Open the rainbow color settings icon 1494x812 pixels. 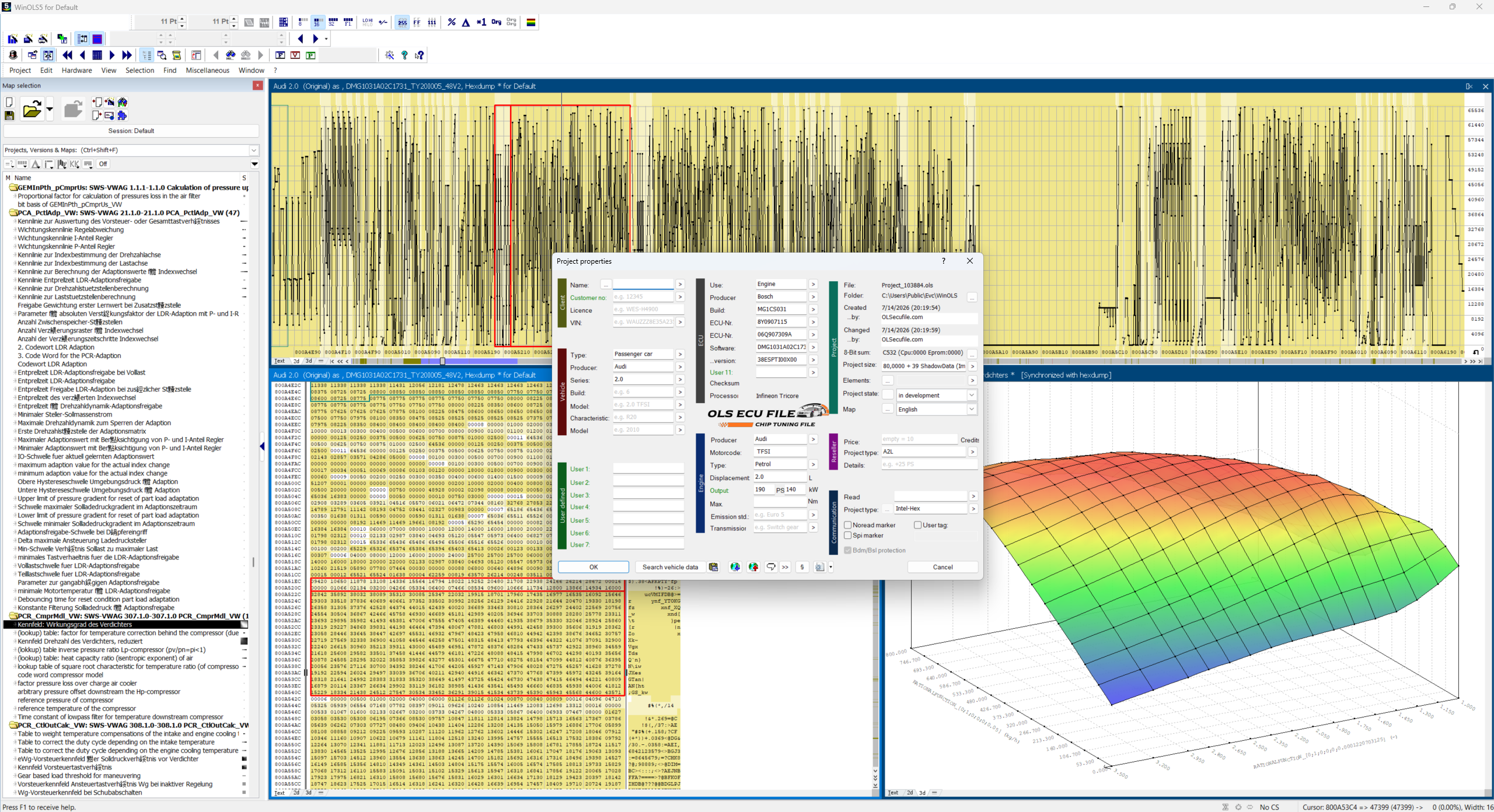(531, 22)
